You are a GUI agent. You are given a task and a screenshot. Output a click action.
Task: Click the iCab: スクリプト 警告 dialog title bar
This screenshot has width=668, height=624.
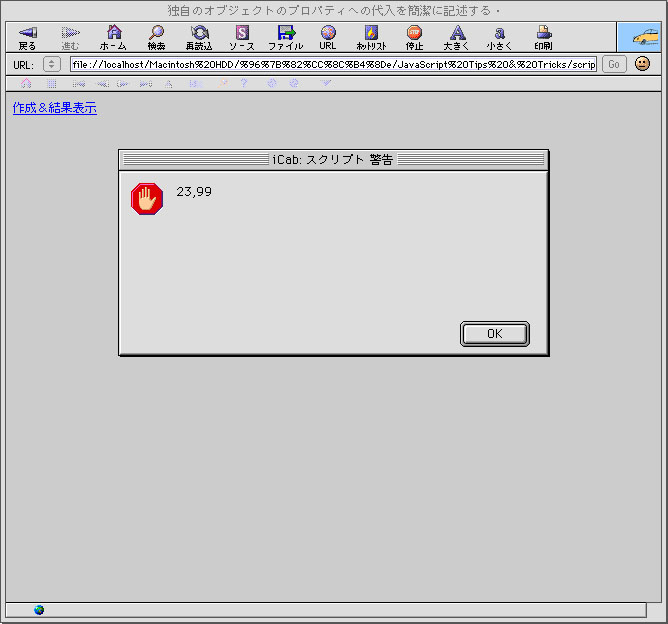[x=334, y=159]
